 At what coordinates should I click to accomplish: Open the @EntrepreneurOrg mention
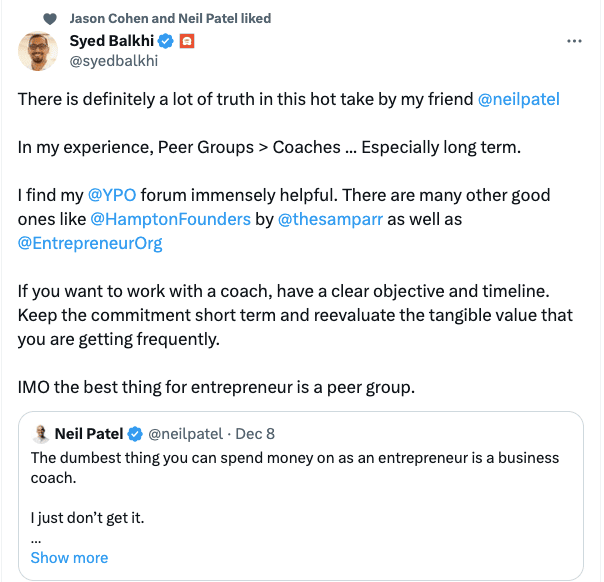(90, 242)
